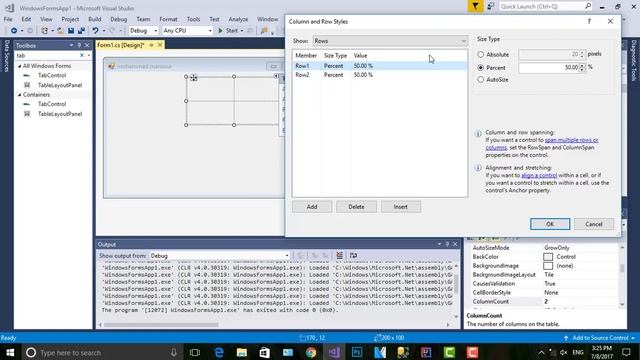
Task: Click the Delete button
Action: coord(356,207)
